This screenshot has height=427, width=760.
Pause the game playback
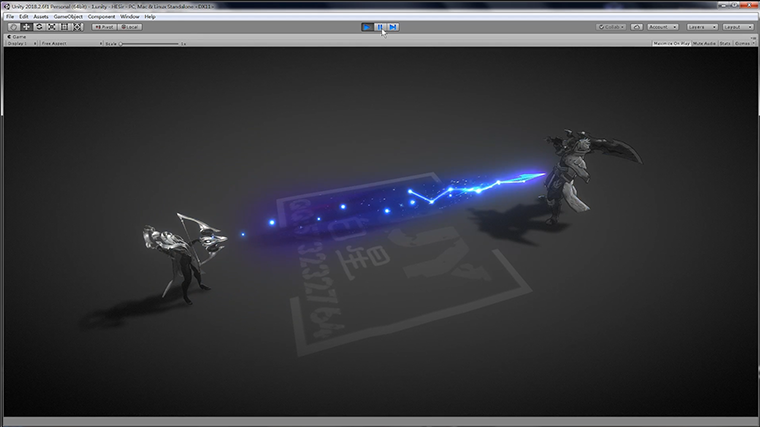tap(380, 27)
